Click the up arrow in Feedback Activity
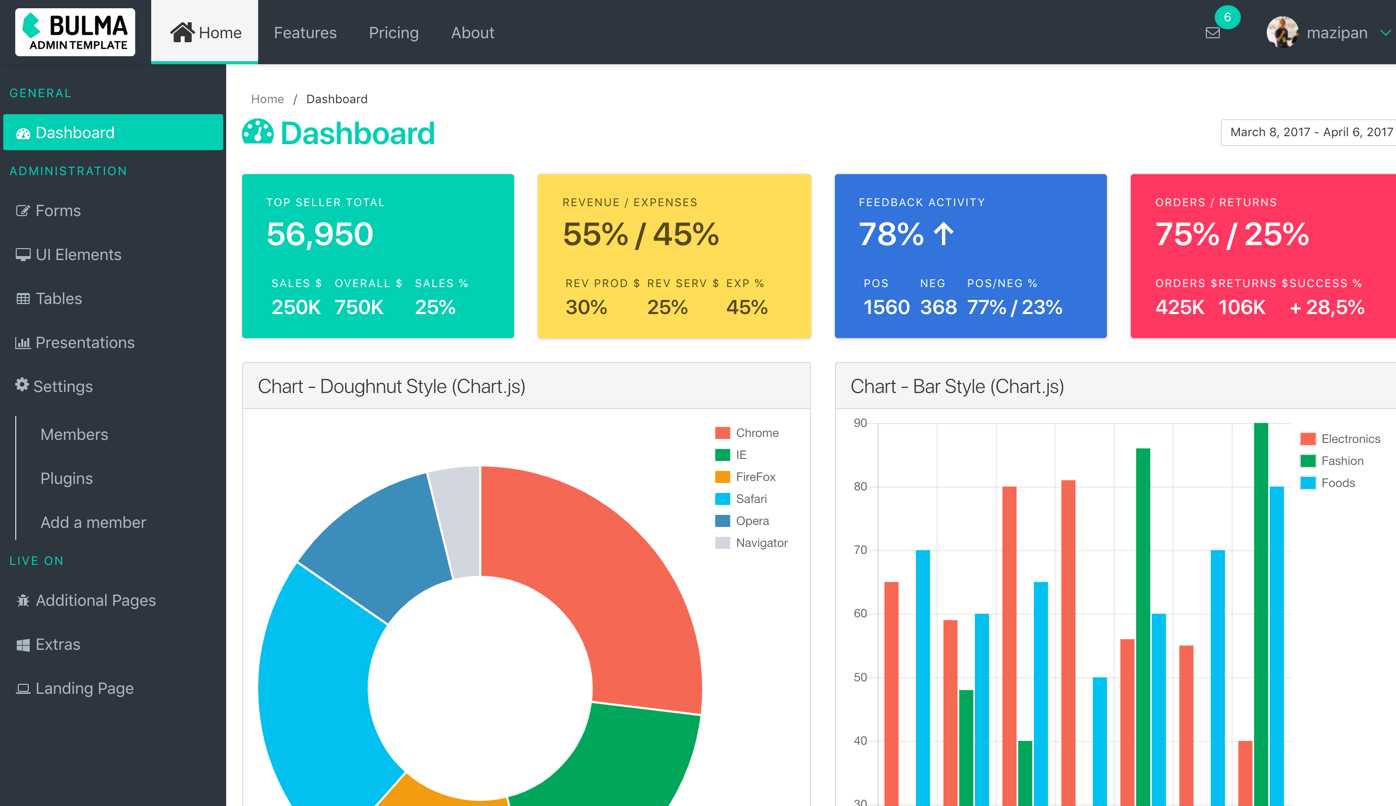The width and height of the screenshot is (1396, 806). pyautogui.click(x=944, y=234)
